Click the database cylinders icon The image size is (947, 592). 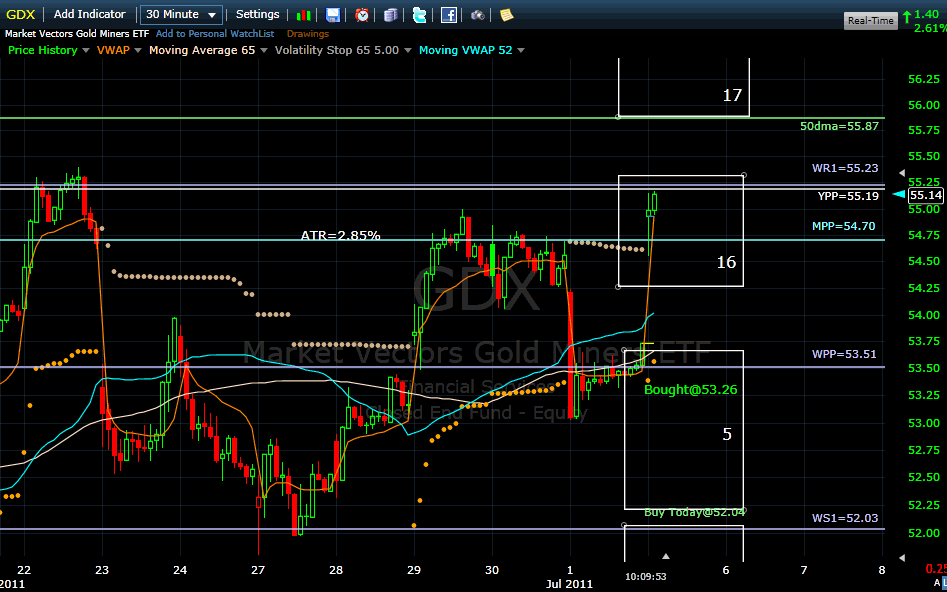(390, 15)
